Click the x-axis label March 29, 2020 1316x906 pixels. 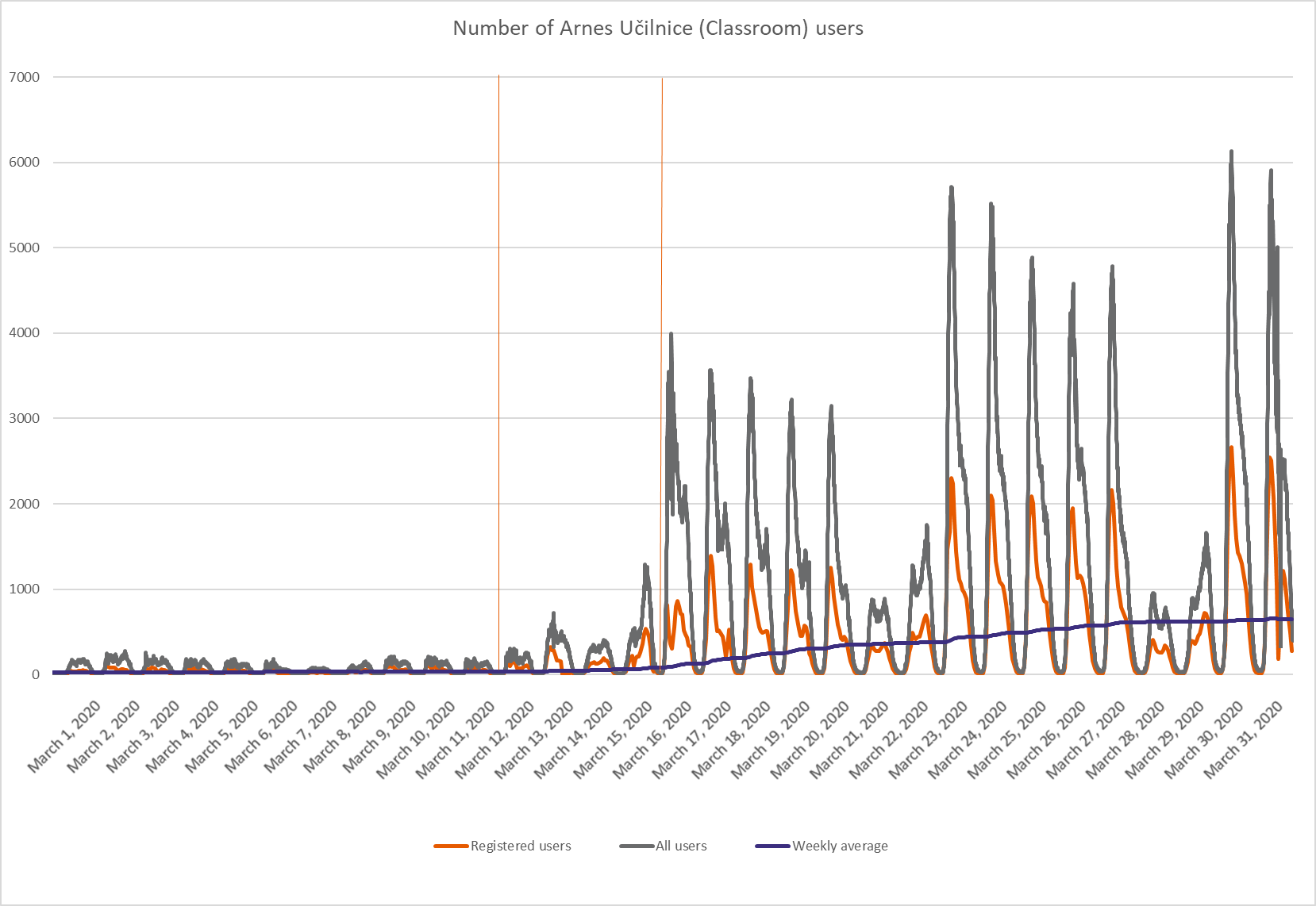click(x=1166, y=739)
